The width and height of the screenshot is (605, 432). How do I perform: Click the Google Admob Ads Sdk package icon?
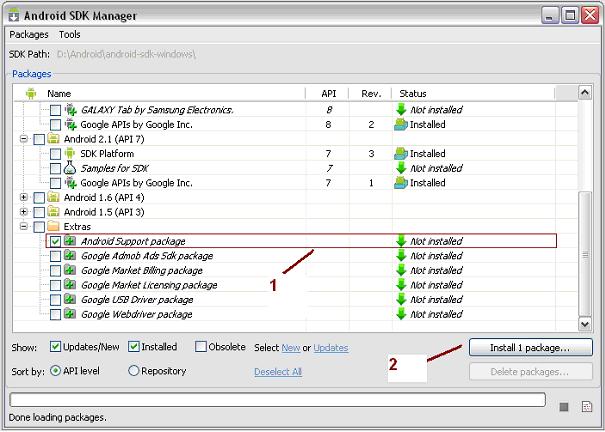click(x=70, y=256)
